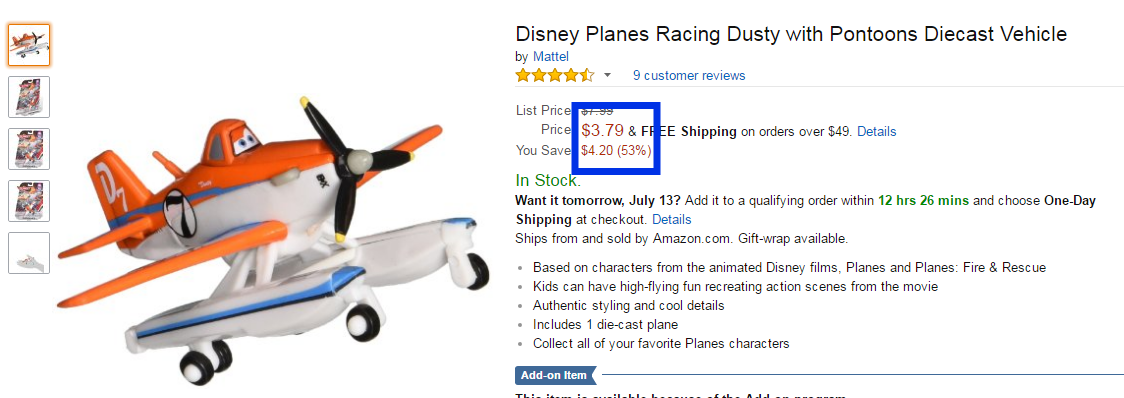Open Details link after One-Day Shipping text
The width and height of the screenshot is (1124, 398).
click(x=672, y=219)
